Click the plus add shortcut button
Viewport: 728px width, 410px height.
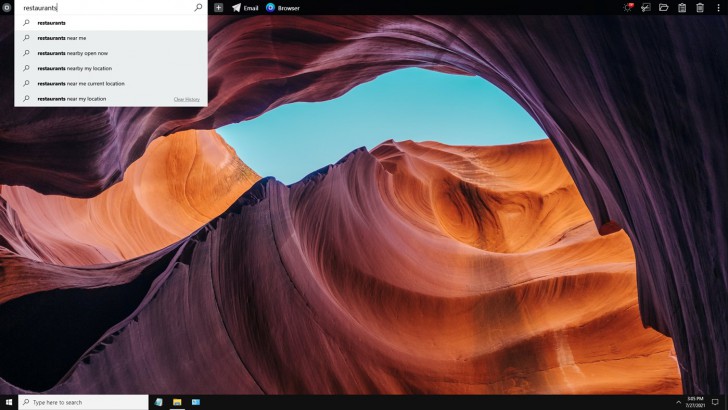[218, 7]
